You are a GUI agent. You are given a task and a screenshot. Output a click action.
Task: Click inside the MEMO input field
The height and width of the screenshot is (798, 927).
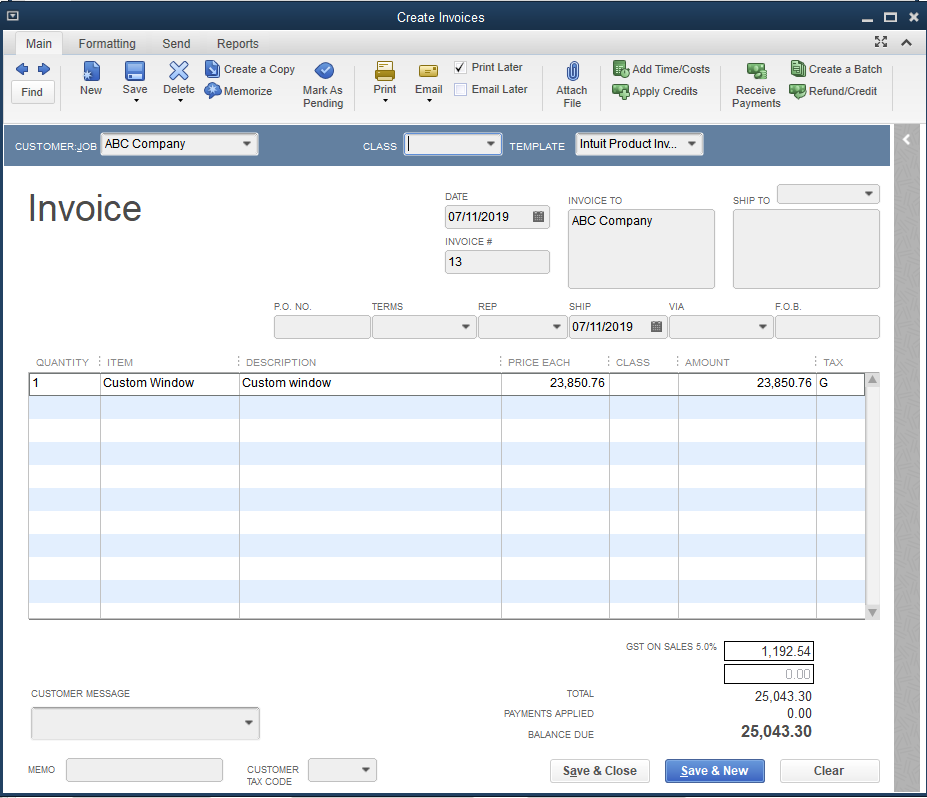coord(143,769)
